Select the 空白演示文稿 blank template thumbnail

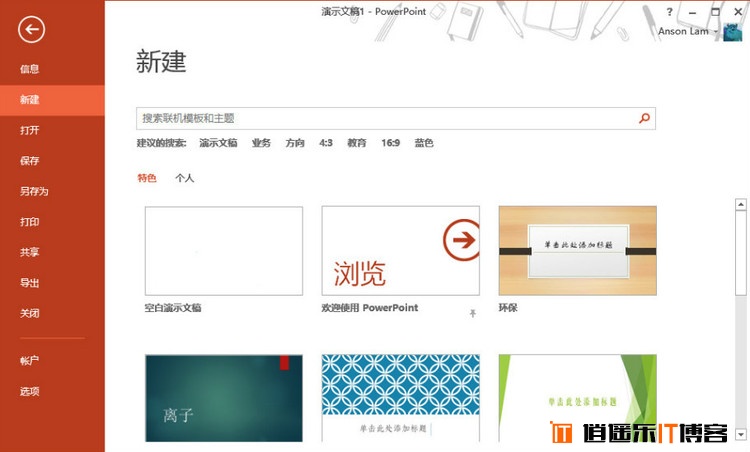pos(224,251)
